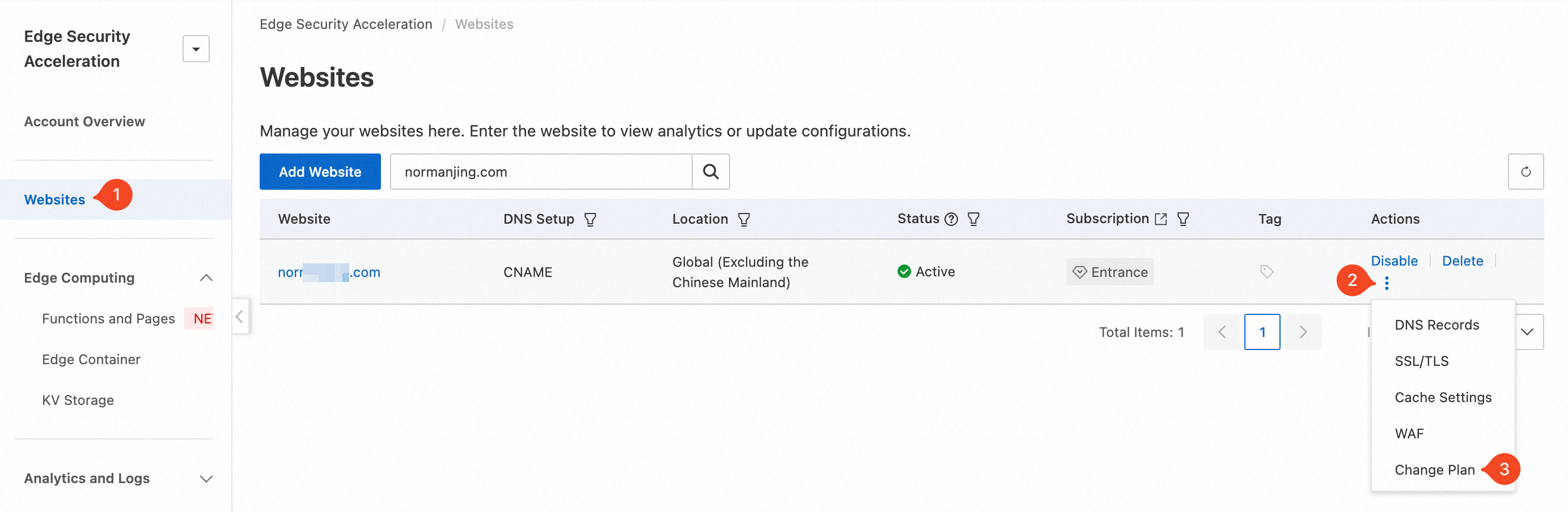The width and height of the screenshot is (1568, 512).
Task: Open the Edge Security Acceleration product dropdown
Action: click(196, 49)
